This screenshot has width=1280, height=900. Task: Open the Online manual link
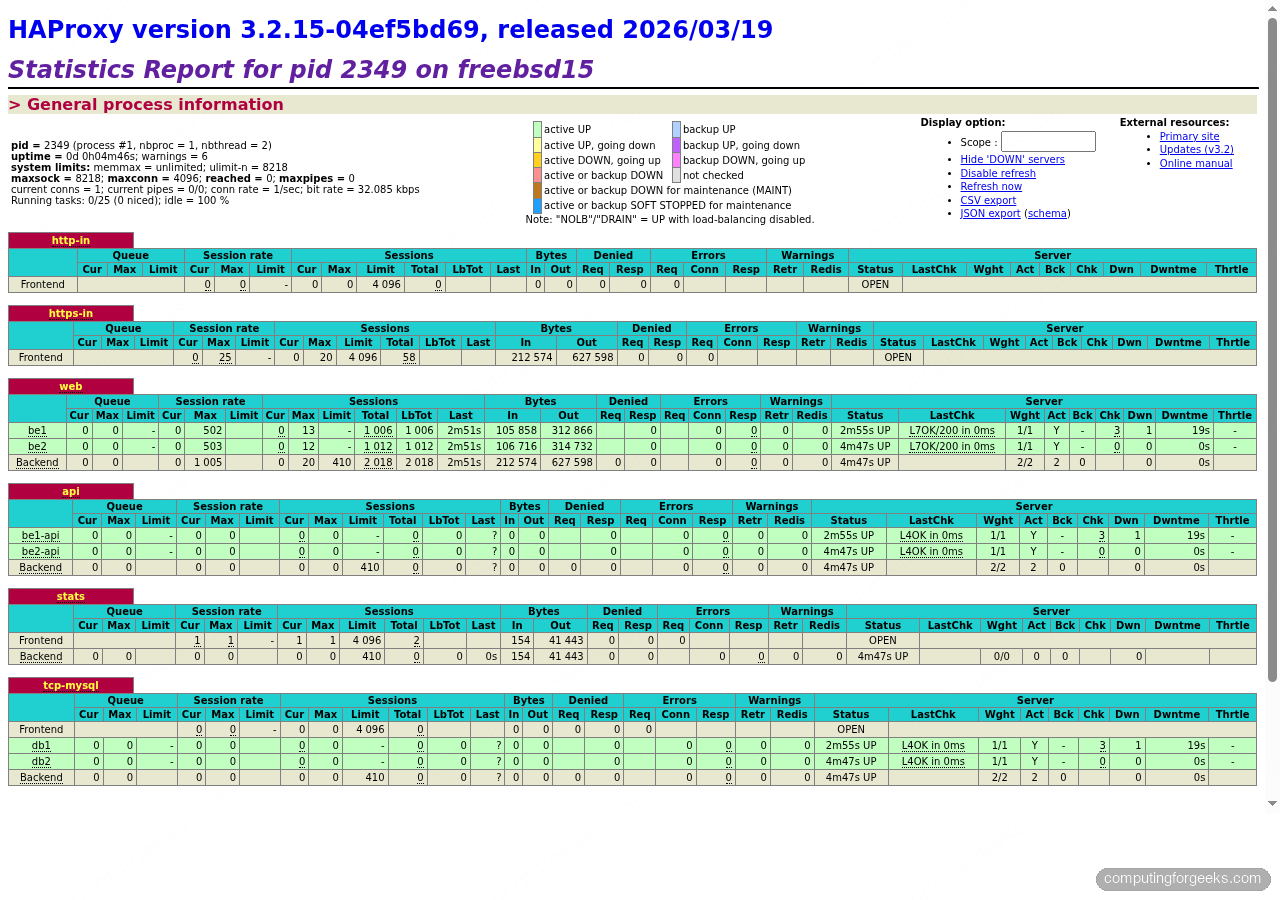click(1195, 163)
